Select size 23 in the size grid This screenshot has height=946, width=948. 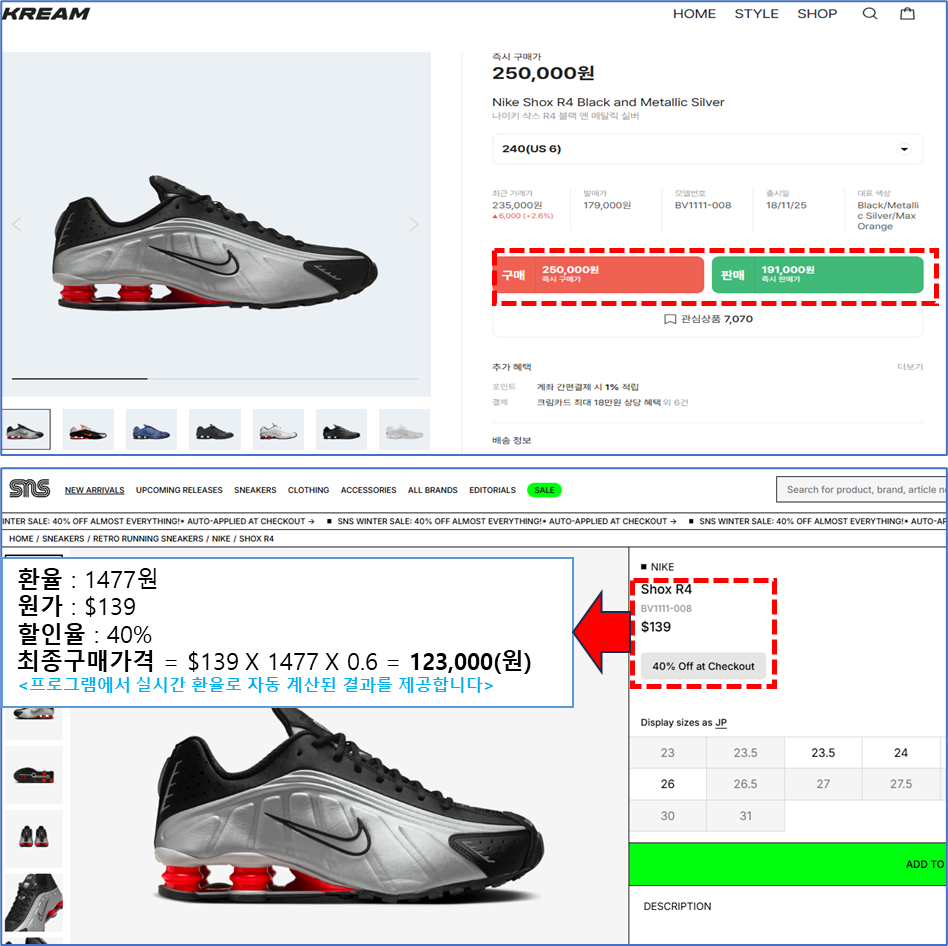667,753
